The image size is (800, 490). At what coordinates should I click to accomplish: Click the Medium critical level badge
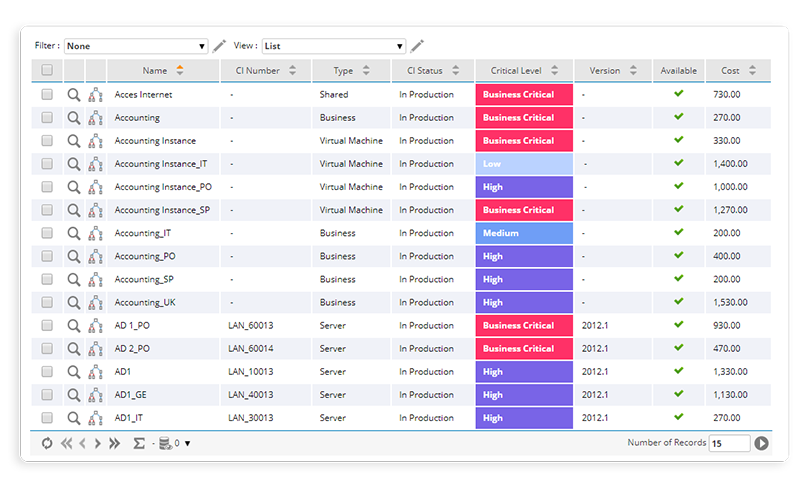[524, 233]
